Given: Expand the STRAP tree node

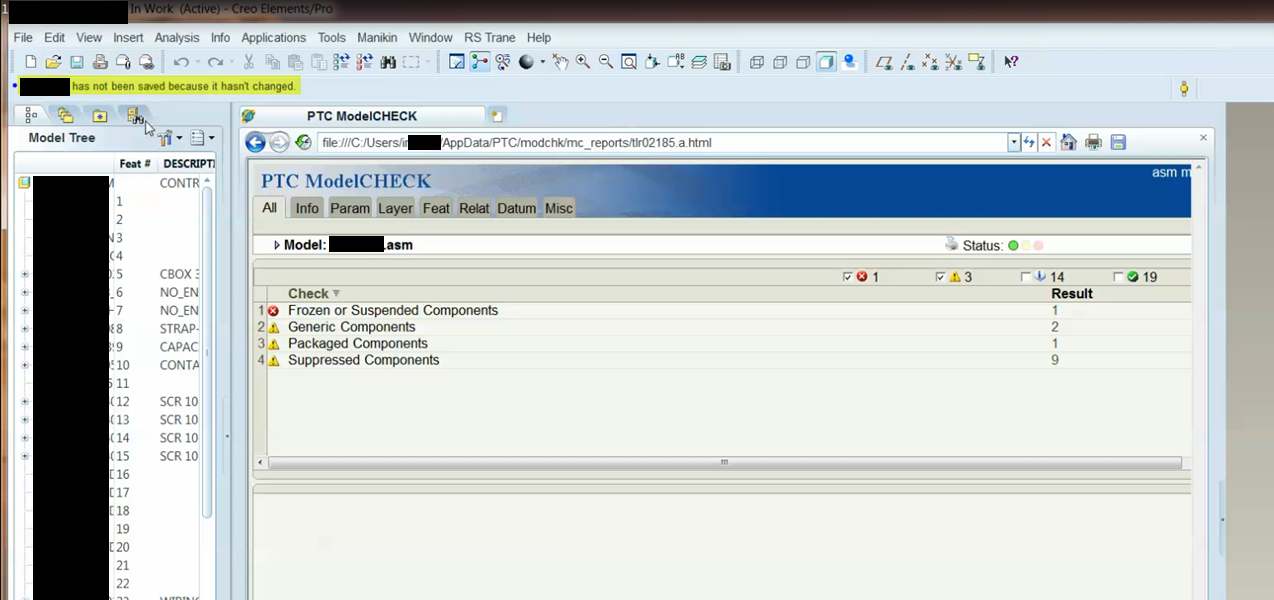Looking at the screenshot, I should point(24,329).
